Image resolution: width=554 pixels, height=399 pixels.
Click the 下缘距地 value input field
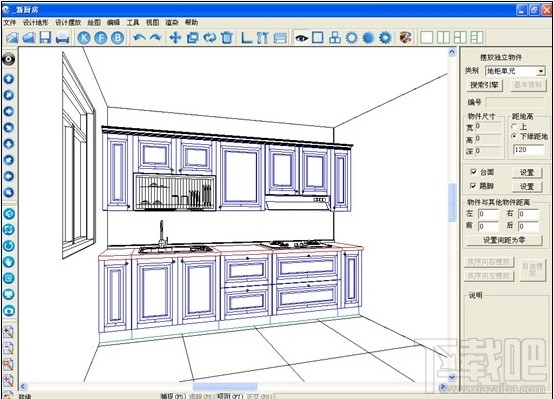(528, 150)
